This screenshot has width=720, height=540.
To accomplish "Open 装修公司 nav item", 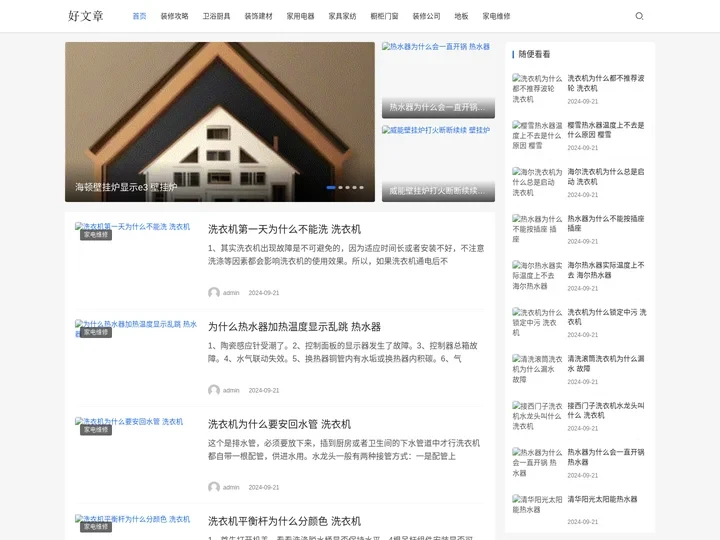I will pyautogui.click(x=426, y=16).
